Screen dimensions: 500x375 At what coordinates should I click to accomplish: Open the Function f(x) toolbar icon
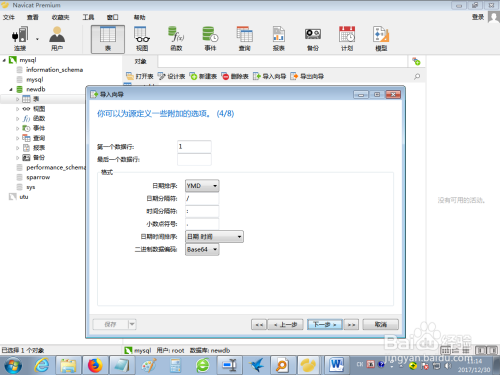(x=176, y=39)
